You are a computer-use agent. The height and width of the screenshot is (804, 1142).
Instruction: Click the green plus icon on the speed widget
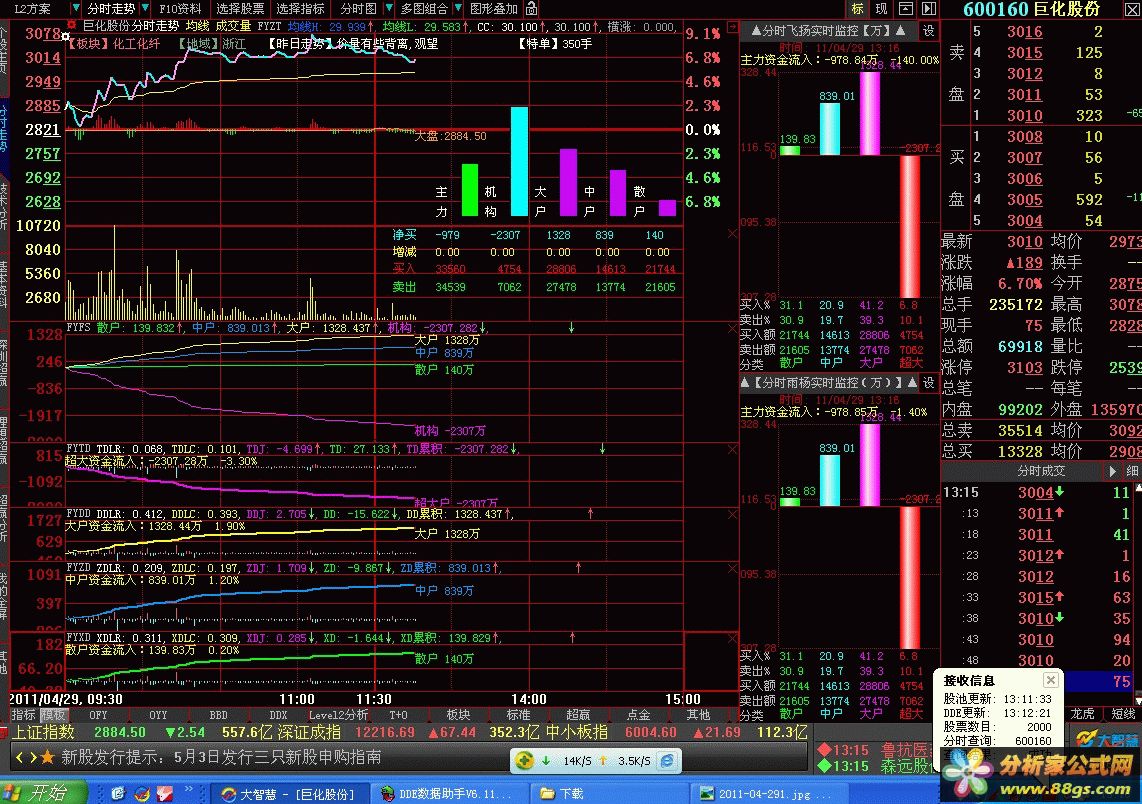coord(524,760)
